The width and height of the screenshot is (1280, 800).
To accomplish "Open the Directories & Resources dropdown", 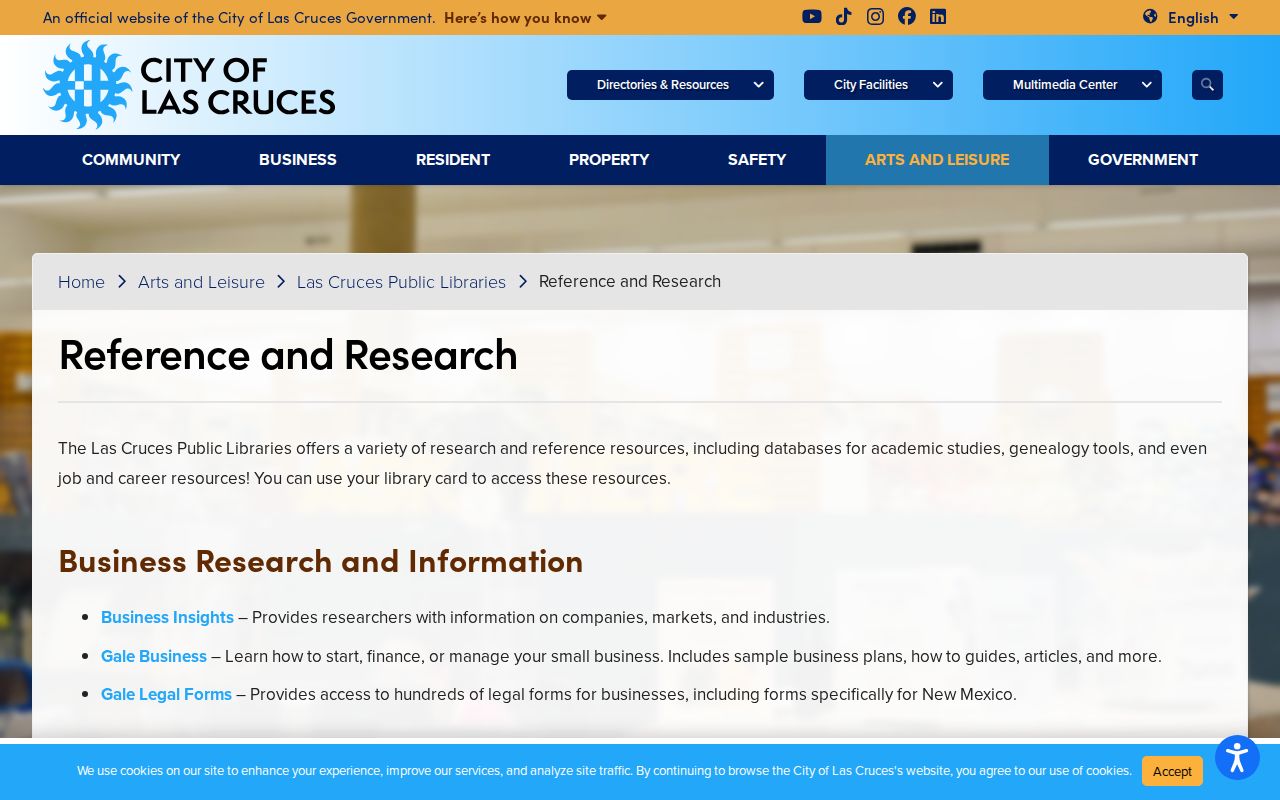I will point(670,85).
